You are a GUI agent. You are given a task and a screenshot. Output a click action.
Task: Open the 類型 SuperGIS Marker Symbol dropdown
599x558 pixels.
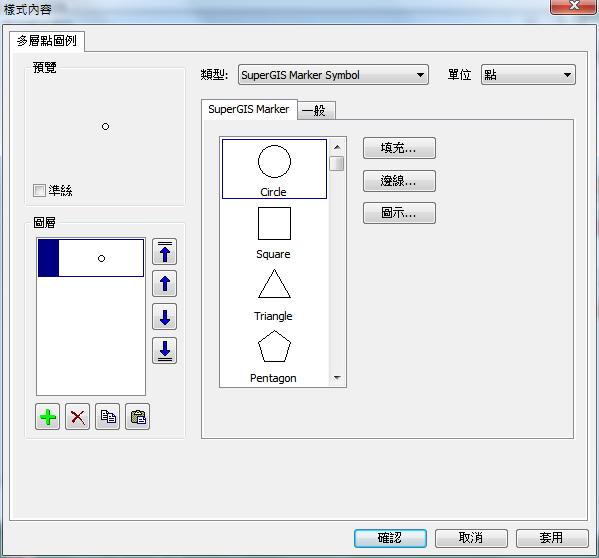click(x=333, y=75)
